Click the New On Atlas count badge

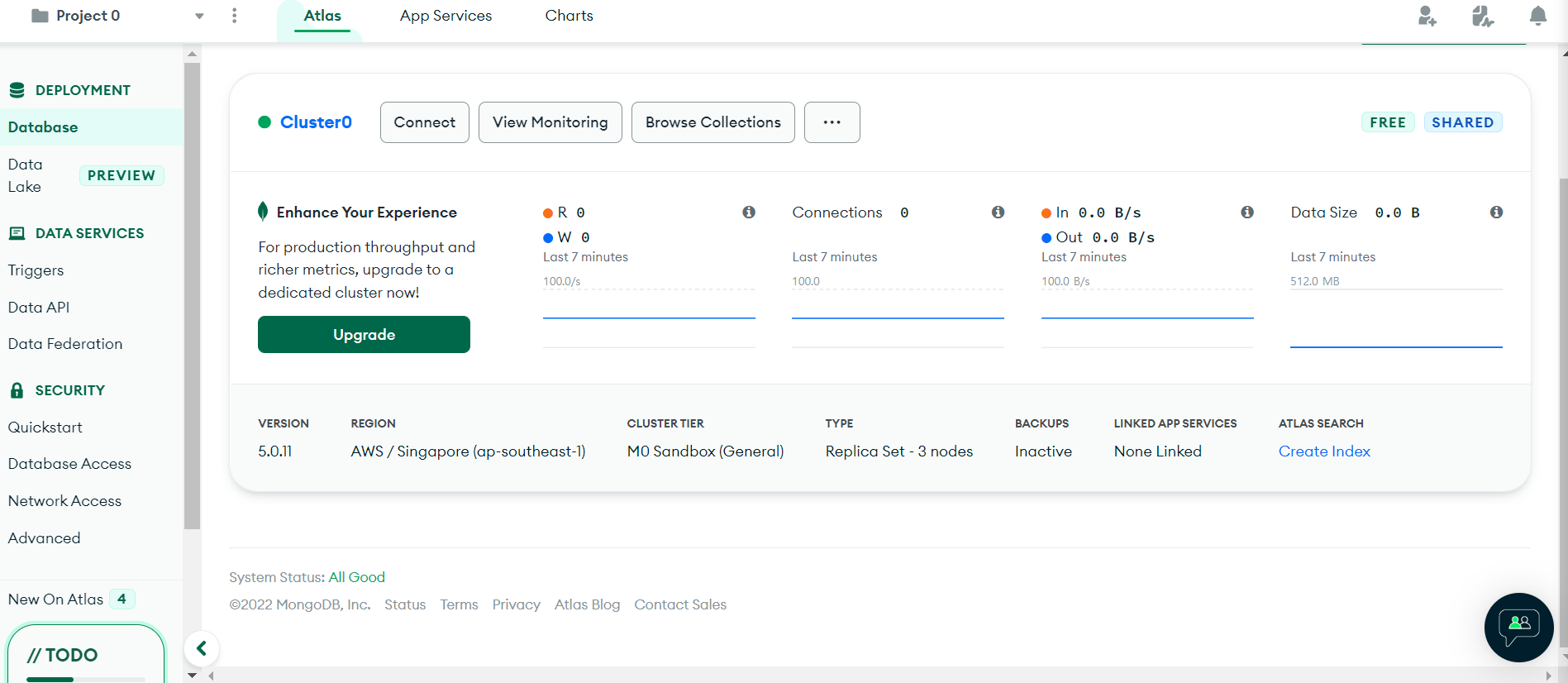[122, 599]
